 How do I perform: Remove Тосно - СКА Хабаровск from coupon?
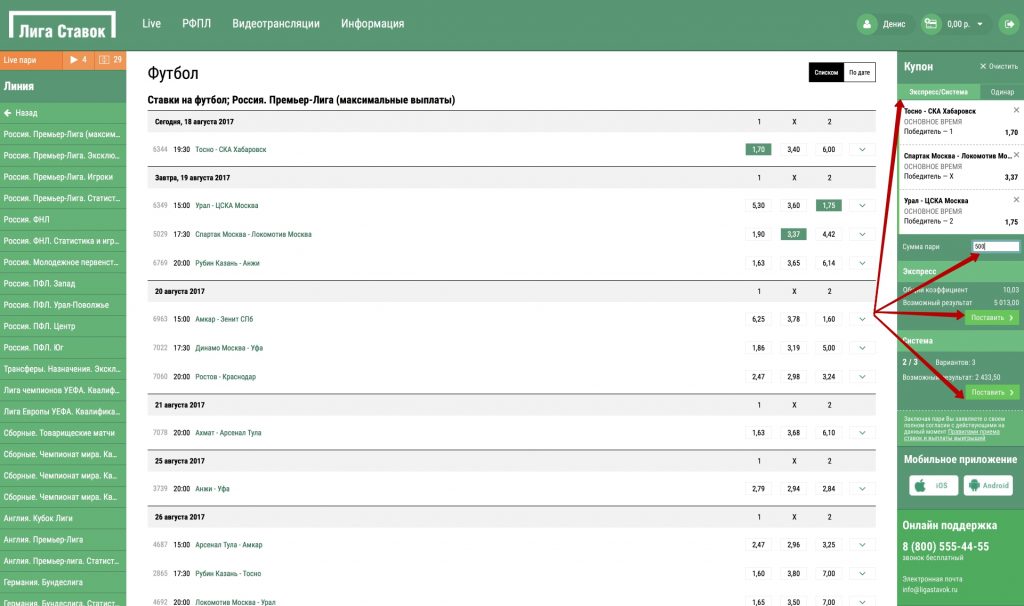1016,110
